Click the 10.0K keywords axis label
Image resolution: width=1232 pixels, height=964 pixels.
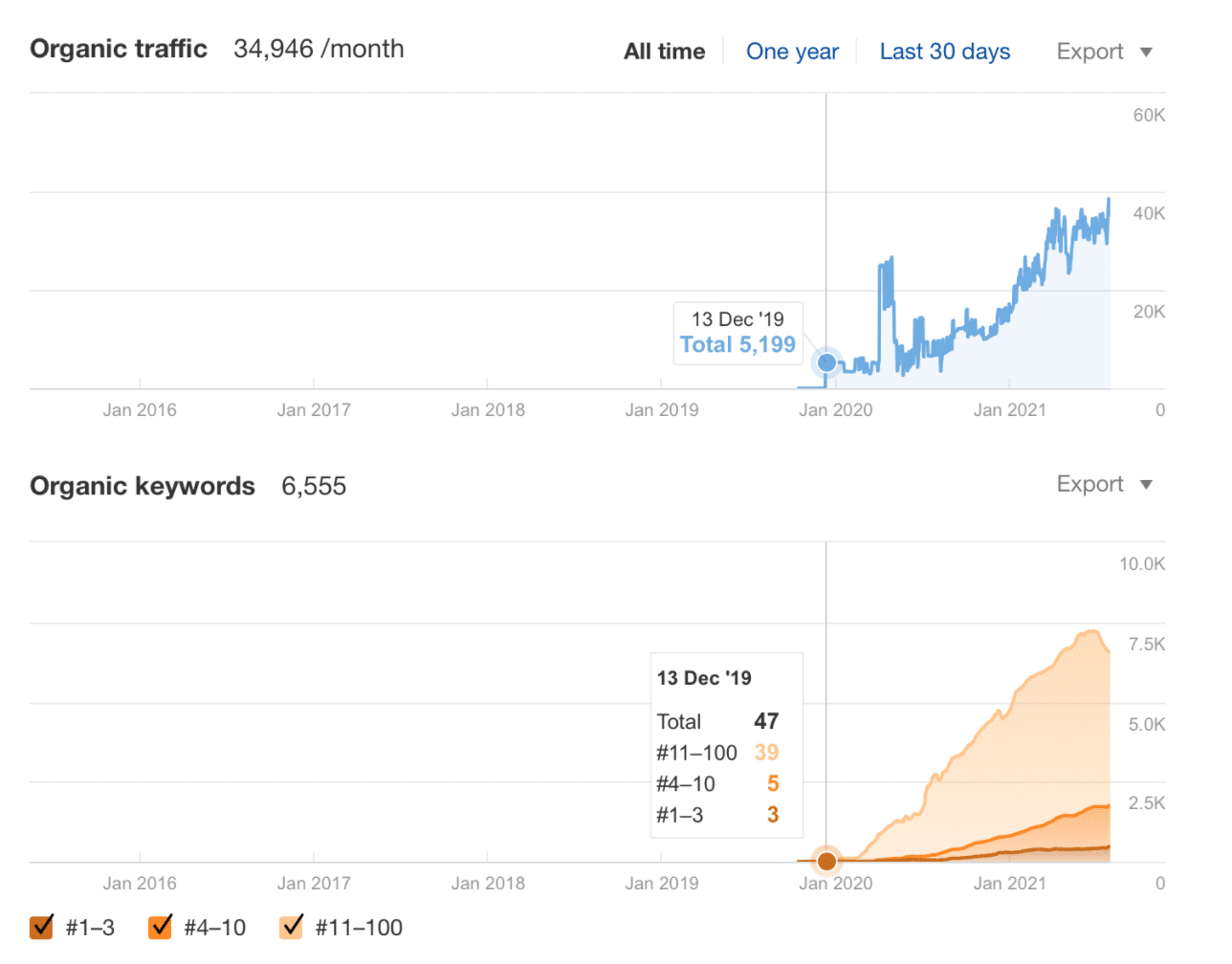pos(1142,564)
